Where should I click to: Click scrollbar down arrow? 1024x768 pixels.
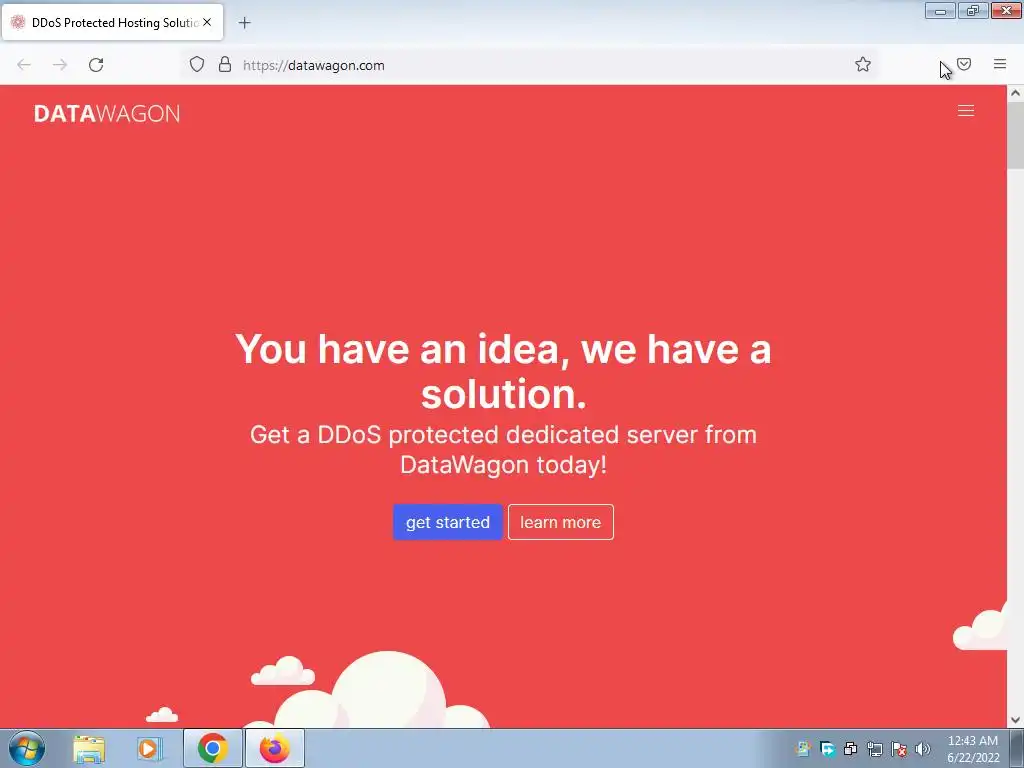click(1015, 720)
